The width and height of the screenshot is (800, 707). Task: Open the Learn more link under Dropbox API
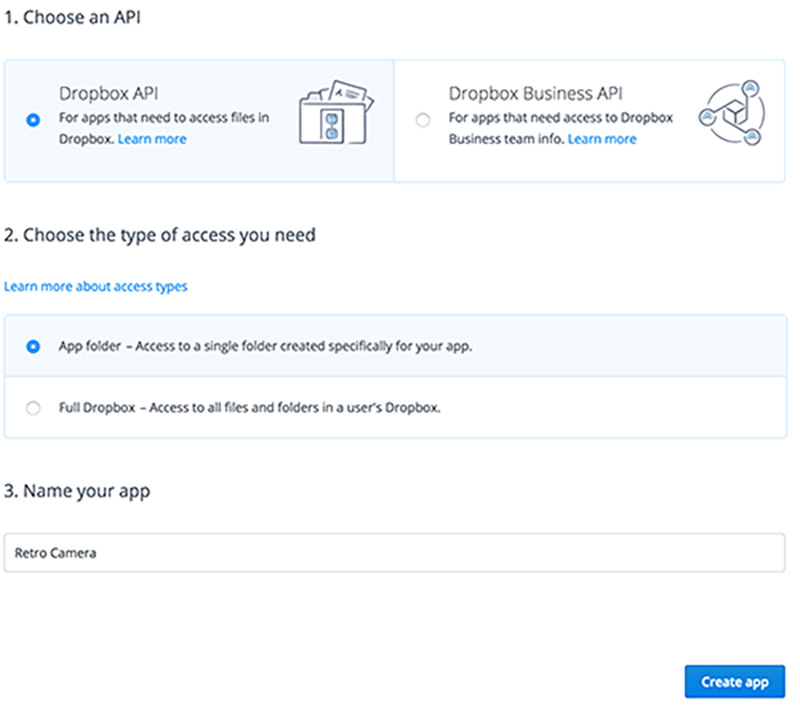(x=151, y=139)
